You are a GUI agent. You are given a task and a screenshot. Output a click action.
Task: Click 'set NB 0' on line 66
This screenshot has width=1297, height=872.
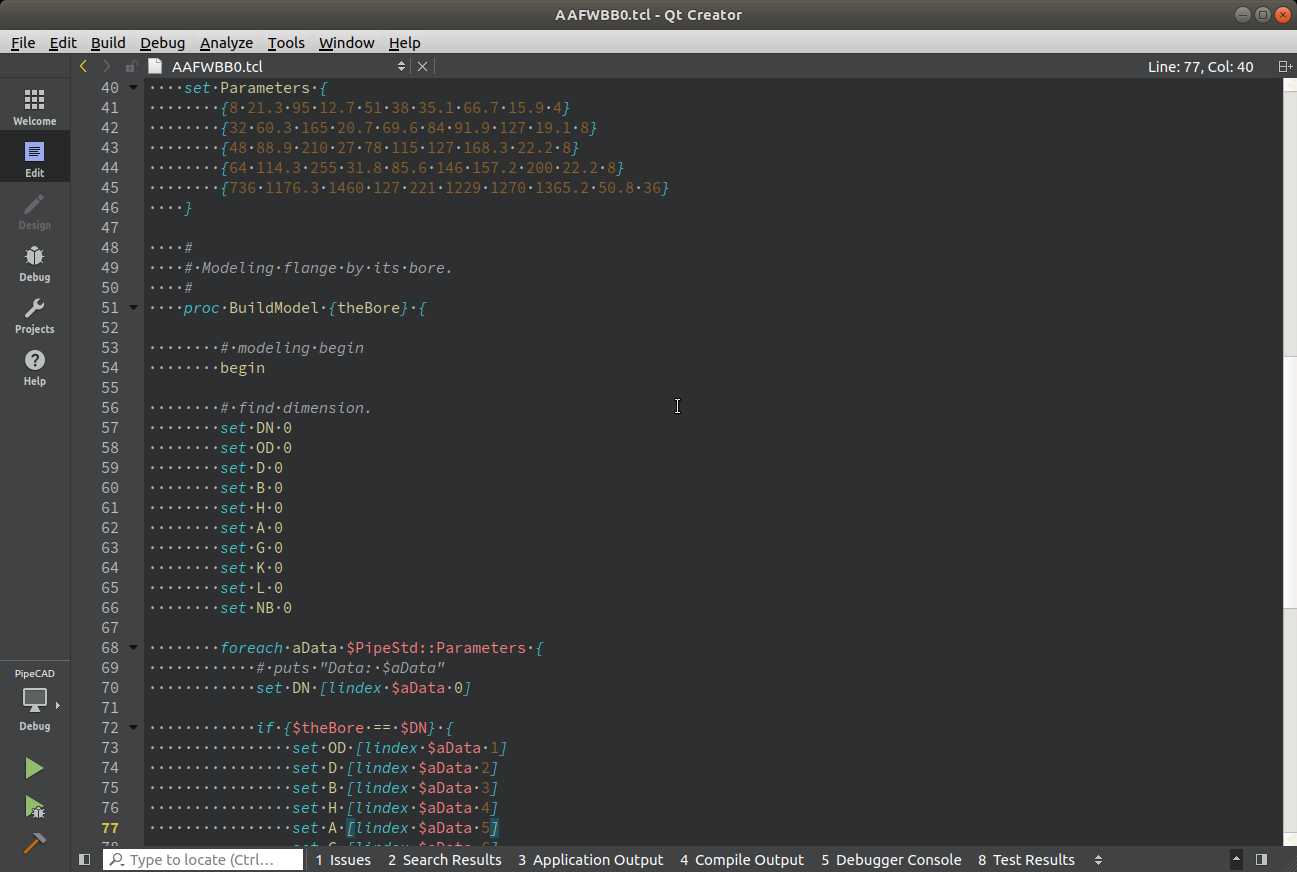pyautogui.click(x=256, y=607)
